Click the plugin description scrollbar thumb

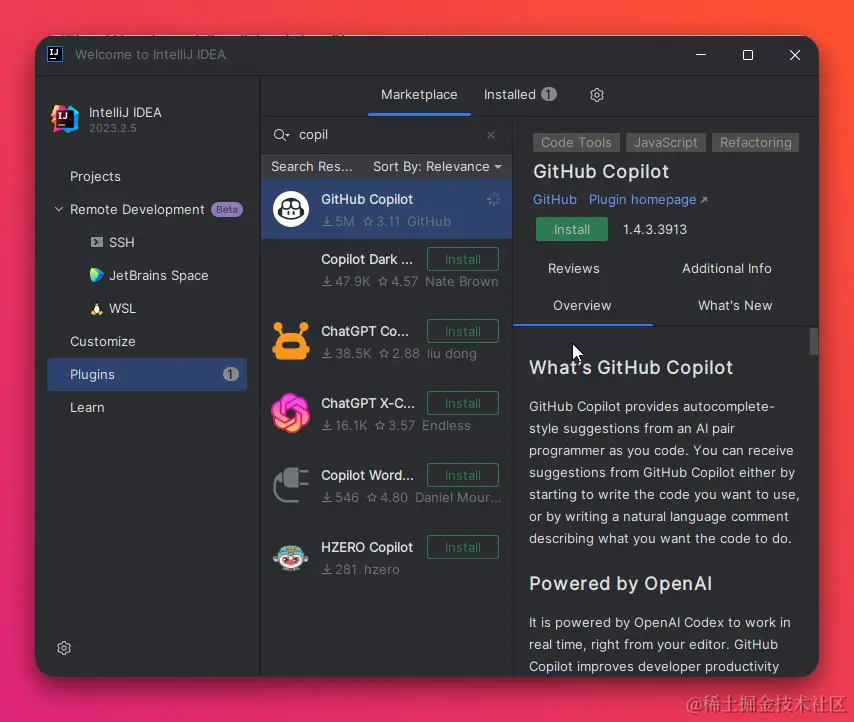tap(813, 341)
